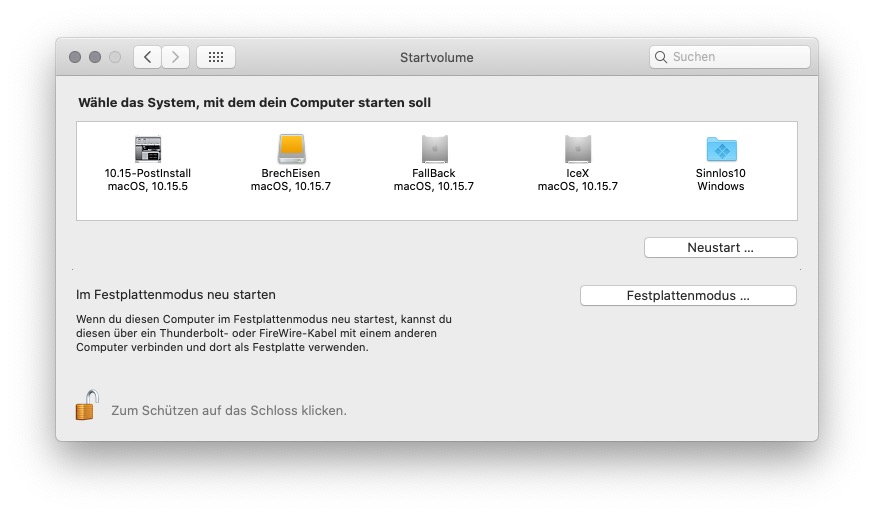Go back with the left chevron
The width and height of the screenshot is (874, 515).
click(x=147, y=57)
